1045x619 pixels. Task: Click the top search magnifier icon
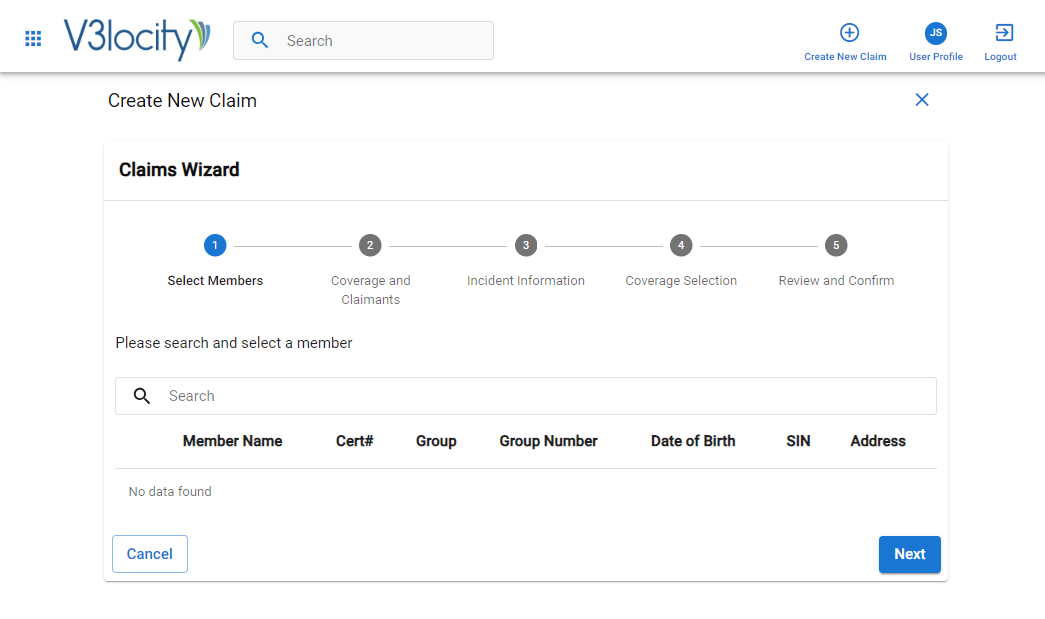click(260, 41)
